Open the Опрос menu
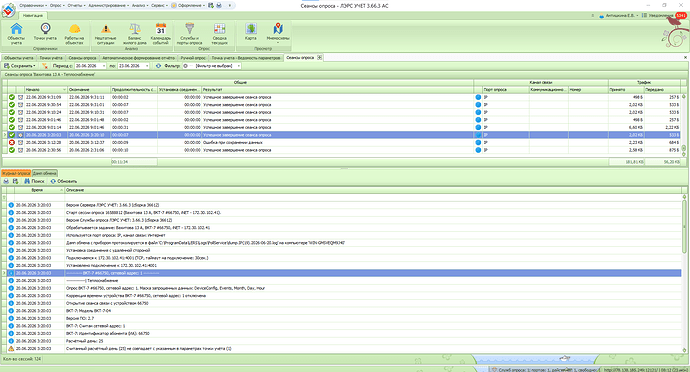 click(57, 6)
